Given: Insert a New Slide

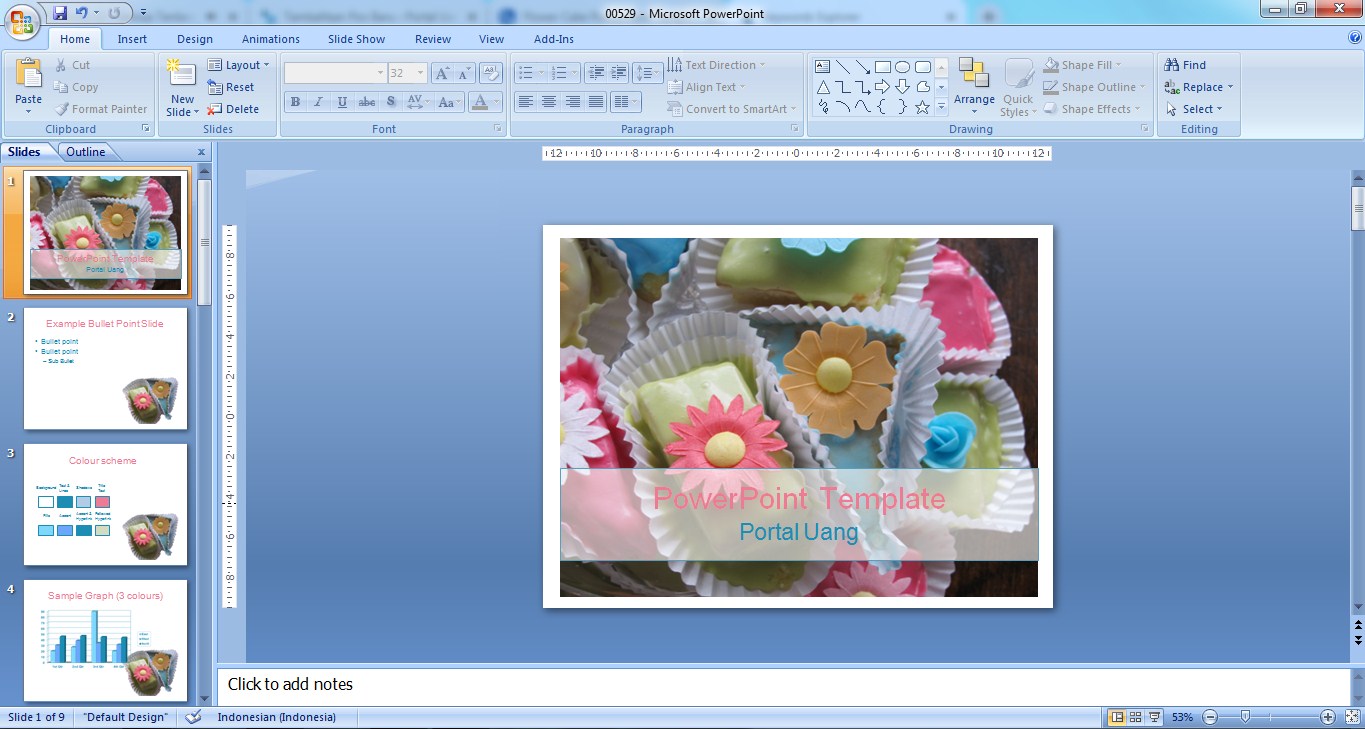Looking at the screenshot, I should pyautogui.click(x=182, y=87).
